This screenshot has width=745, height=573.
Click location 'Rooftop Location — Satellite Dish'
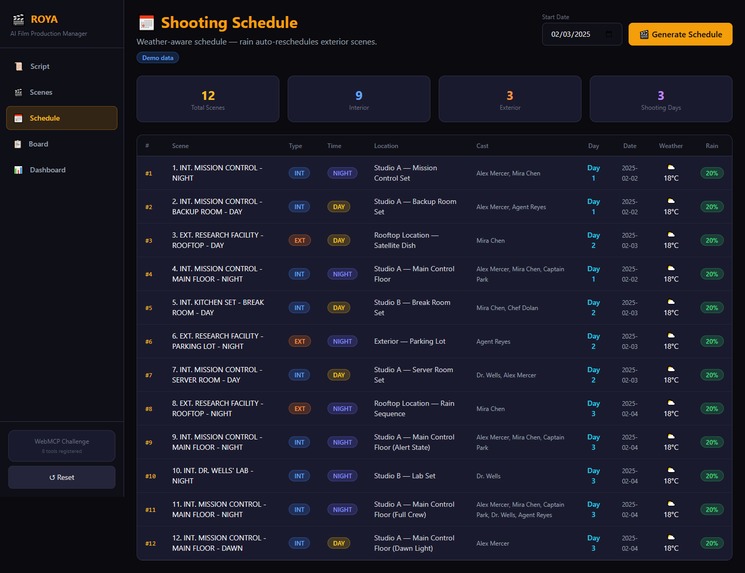[406, 240]
